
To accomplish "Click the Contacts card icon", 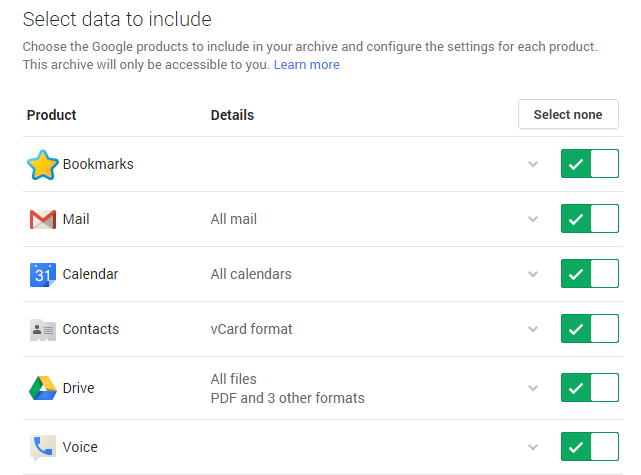I will 43,330.
